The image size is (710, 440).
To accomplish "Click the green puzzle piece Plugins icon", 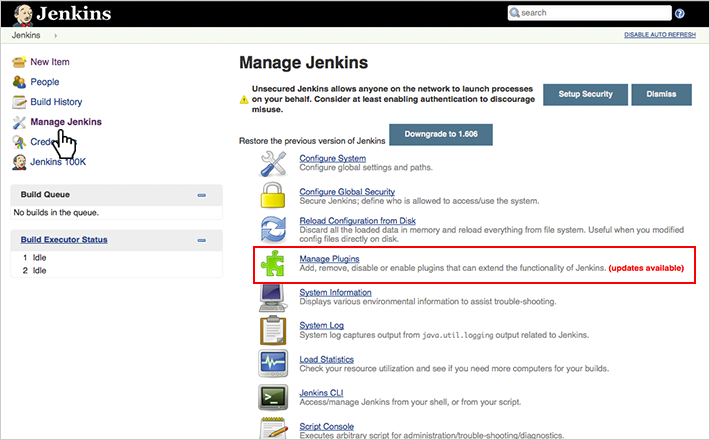I will (273, 263).
